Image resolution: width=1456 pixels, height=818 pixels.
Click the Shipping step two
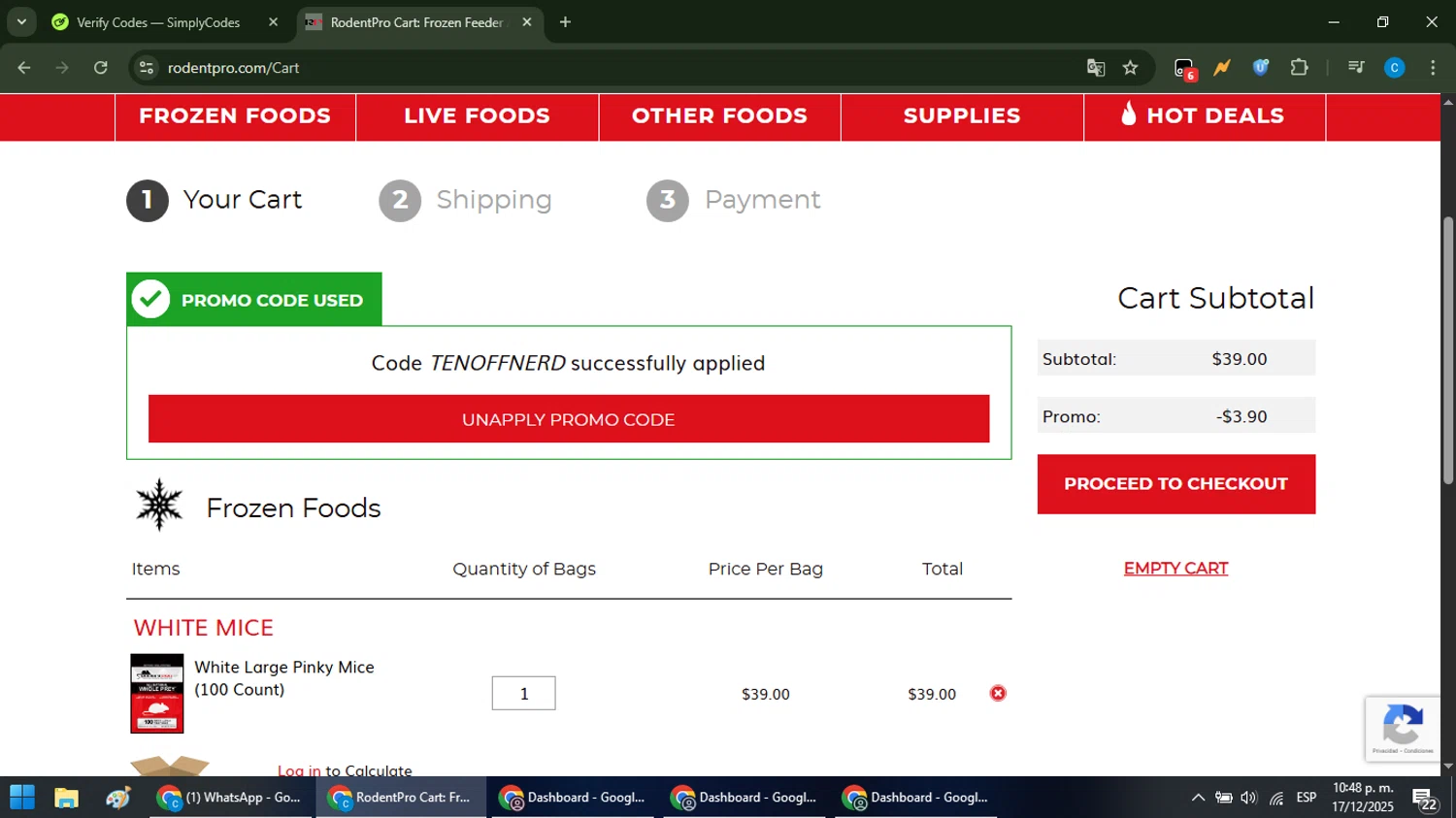pyautogui.click(x=466, y=200)
